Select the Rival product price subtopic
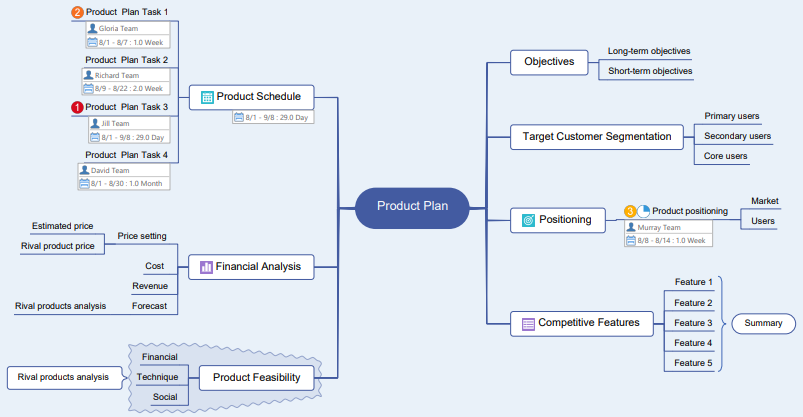 click(58, 246)
